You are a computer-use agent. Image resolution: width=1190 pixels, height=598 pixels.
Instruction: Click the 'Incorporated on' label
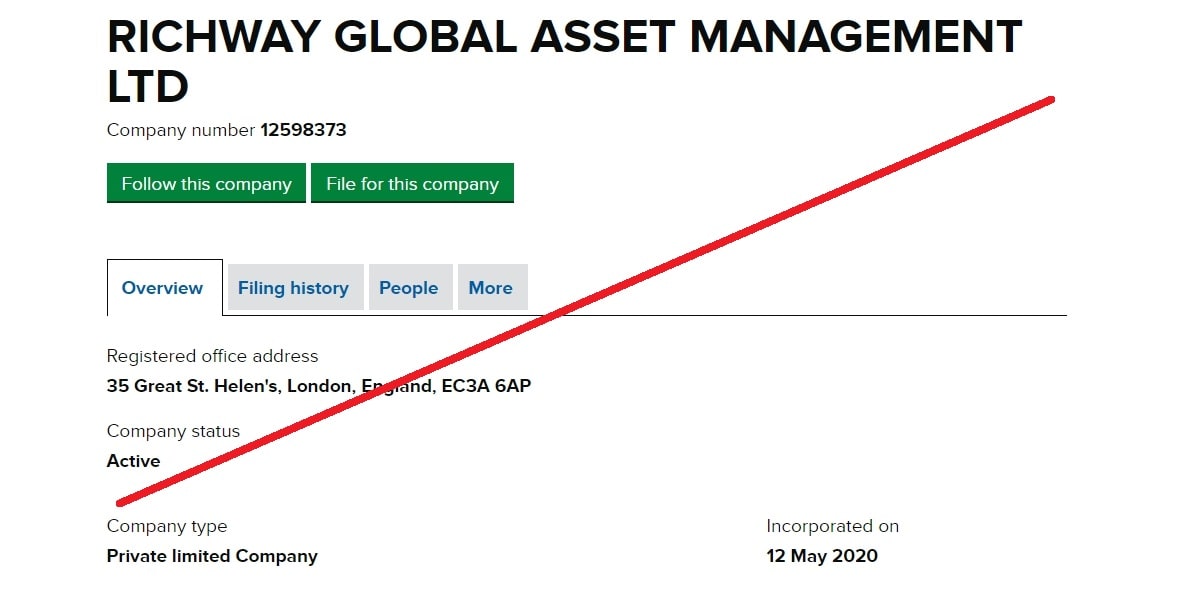[x=832, y=526]
